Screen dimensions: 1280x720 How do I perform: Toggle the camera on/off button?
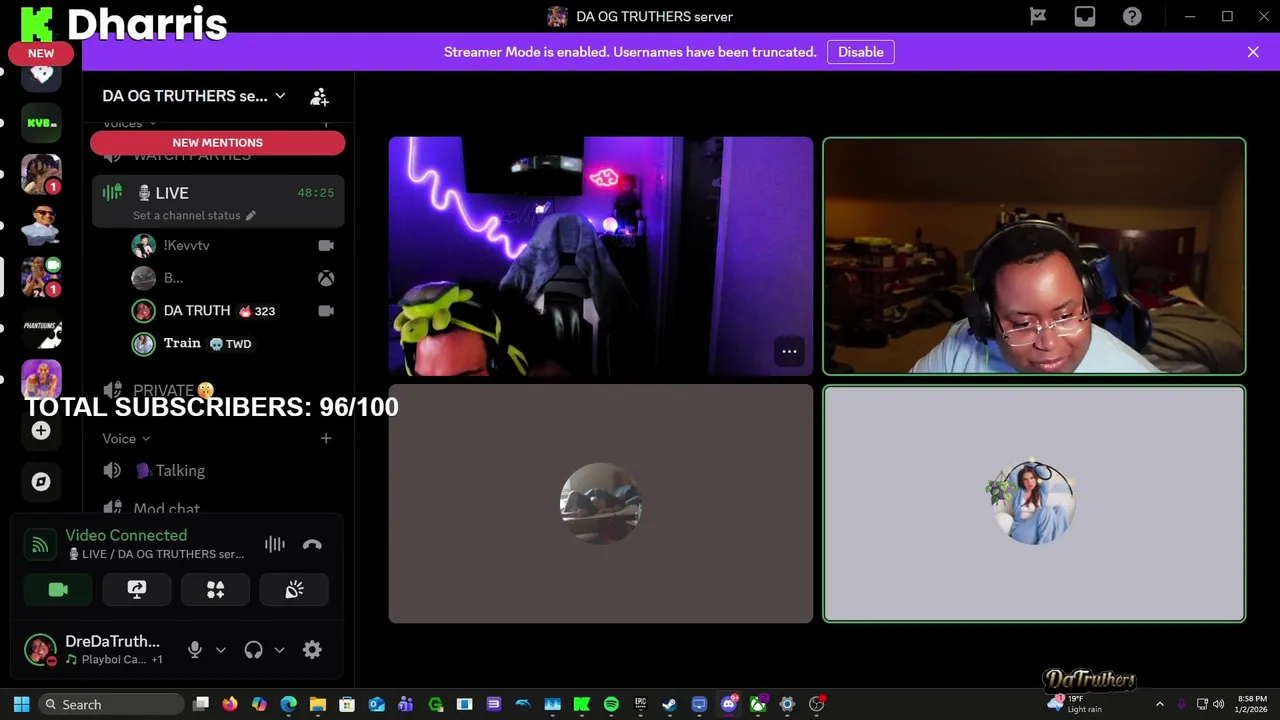coord(58,590)
